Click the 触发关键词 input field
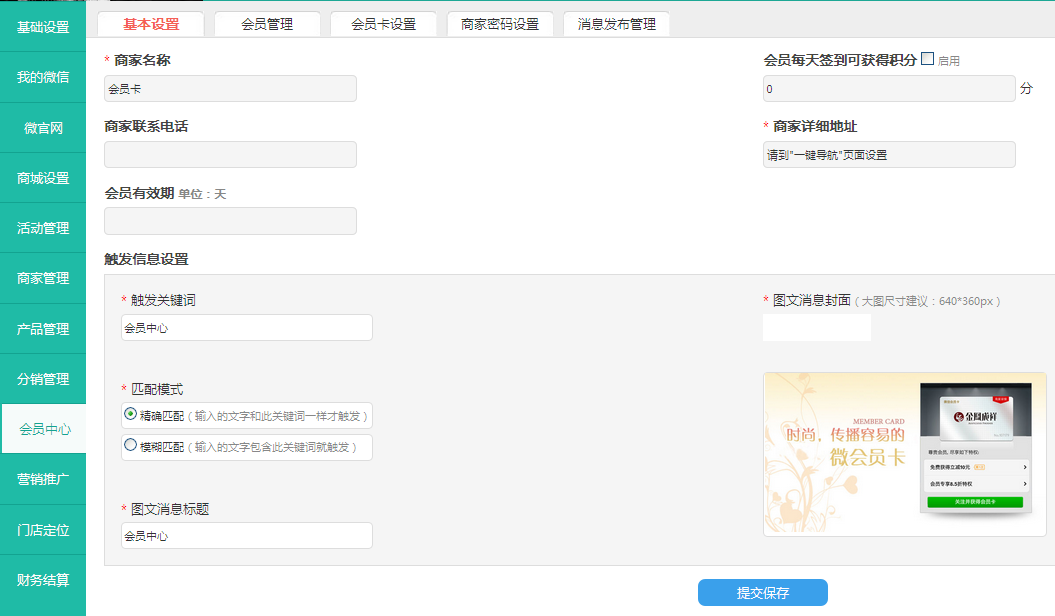This screenshot has height=616, width=1055. pyautogui.click(x=246, y=327)
